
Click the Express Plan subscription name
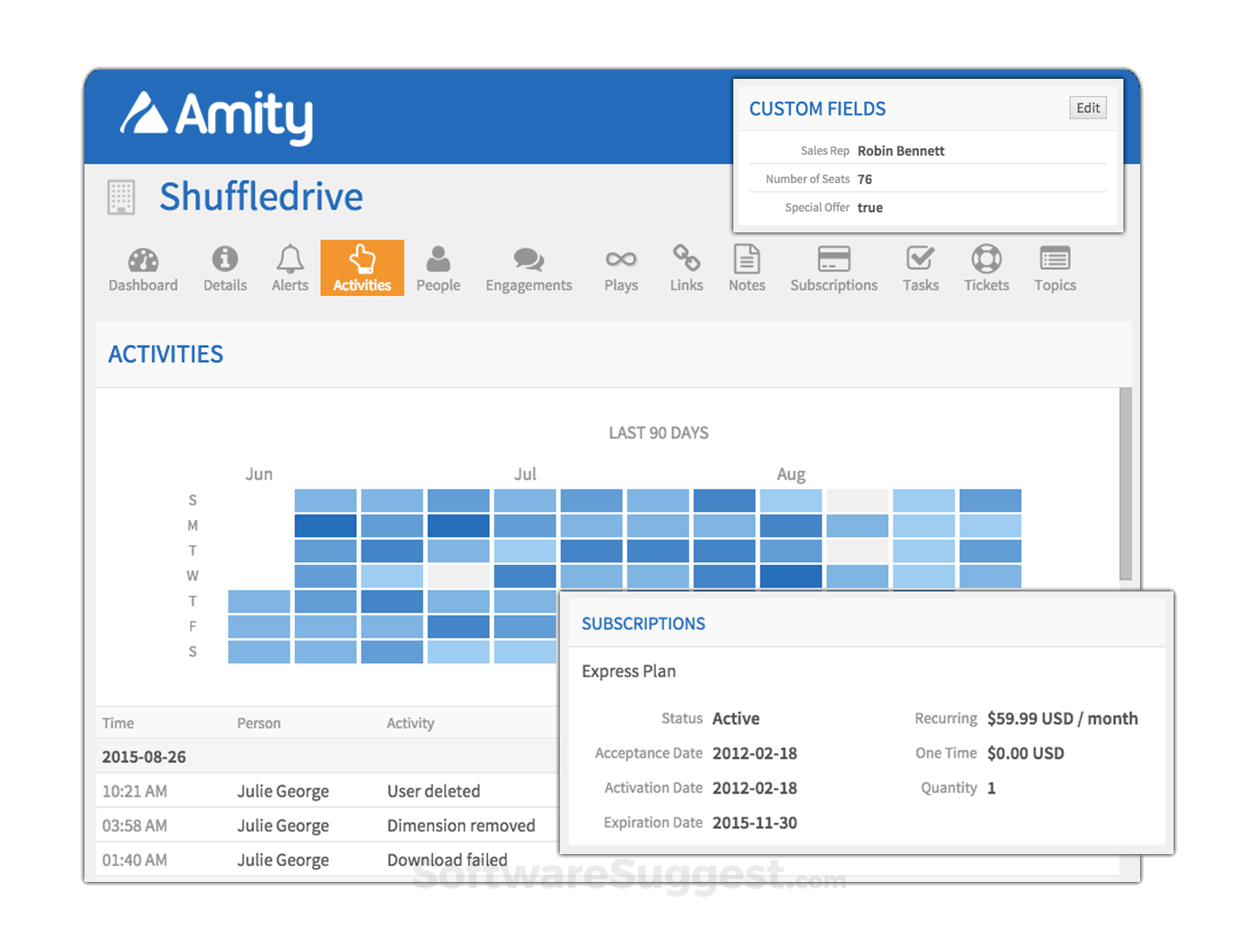[628, 671]
